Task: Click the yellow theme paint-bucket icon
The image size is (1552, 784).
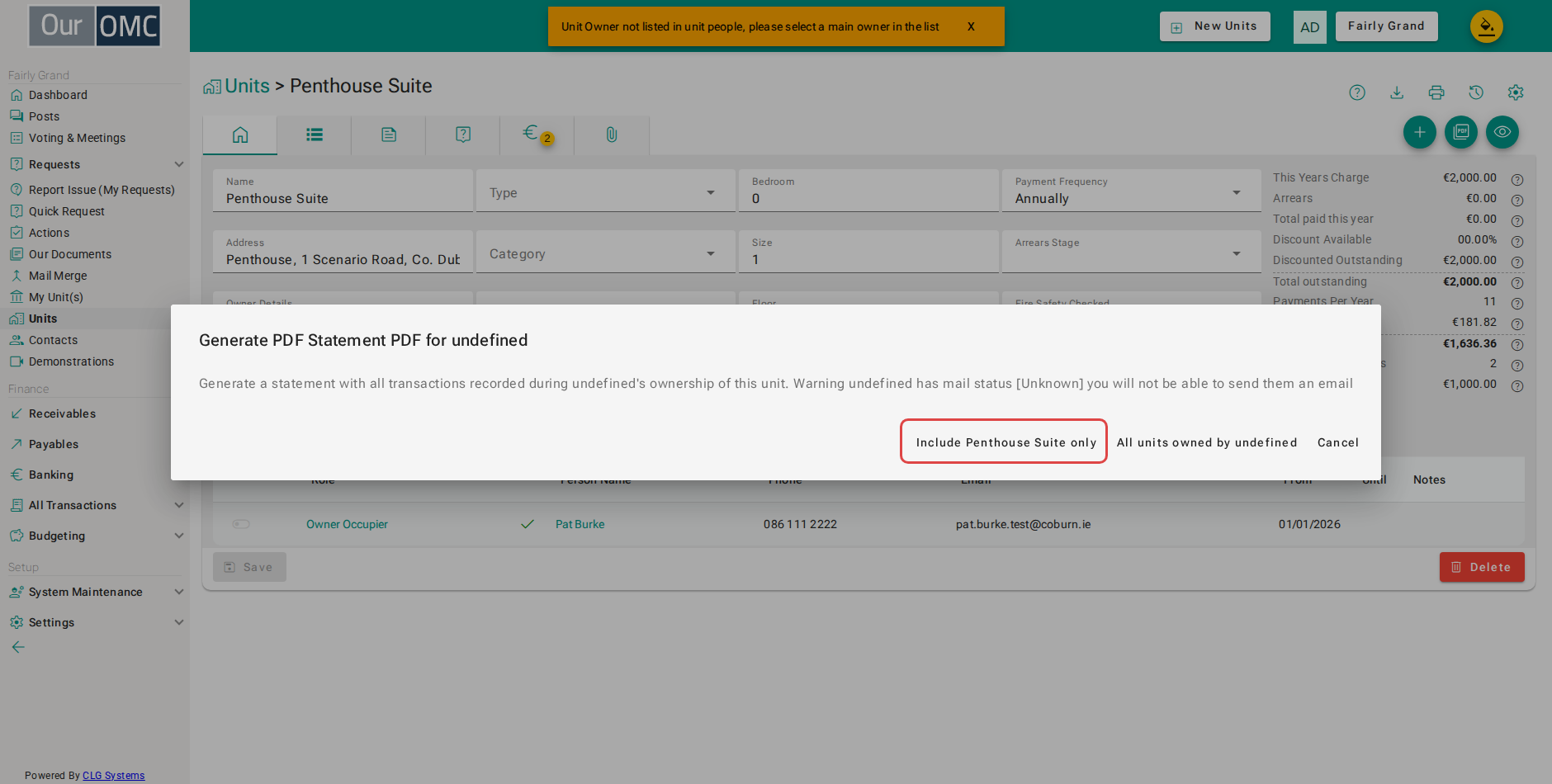Action: point(1487,26)
